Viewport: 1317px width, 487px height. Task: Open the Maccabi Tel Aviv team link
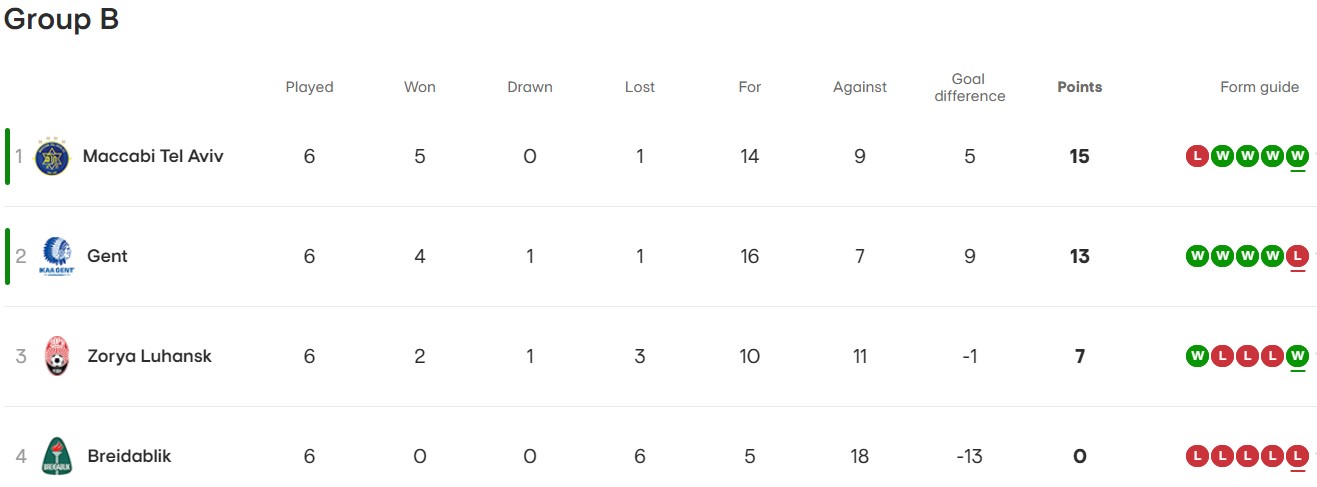click(153, 156)
